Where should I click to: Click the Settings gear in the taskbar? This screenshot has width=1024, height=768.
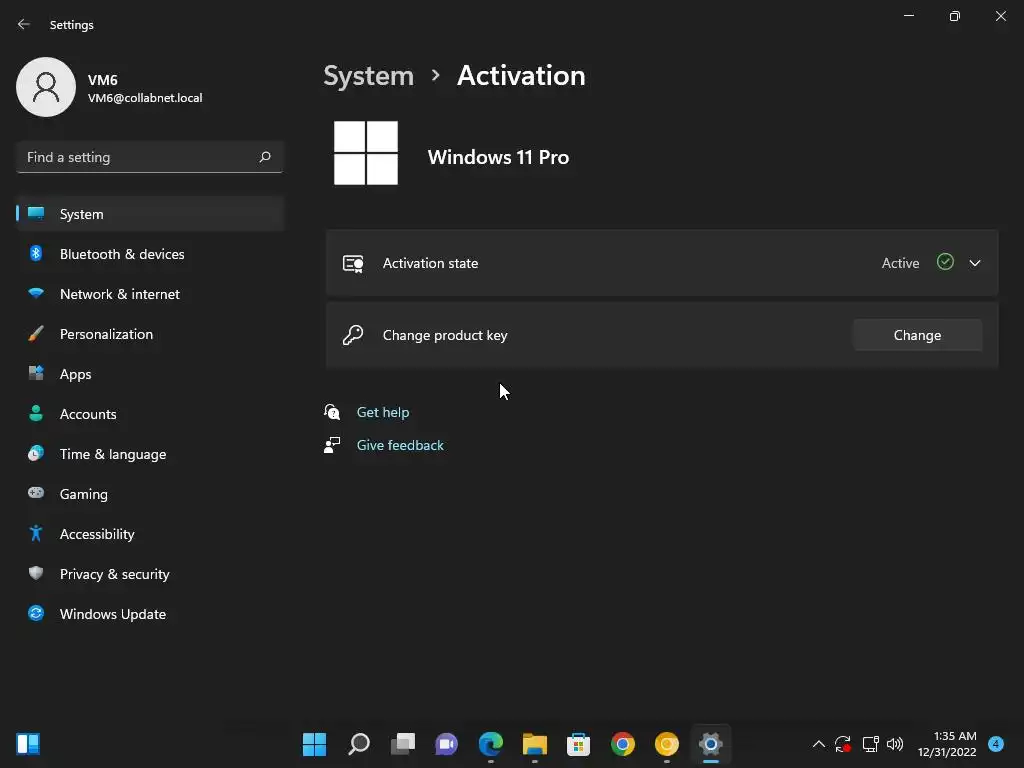tap(711, 744)
